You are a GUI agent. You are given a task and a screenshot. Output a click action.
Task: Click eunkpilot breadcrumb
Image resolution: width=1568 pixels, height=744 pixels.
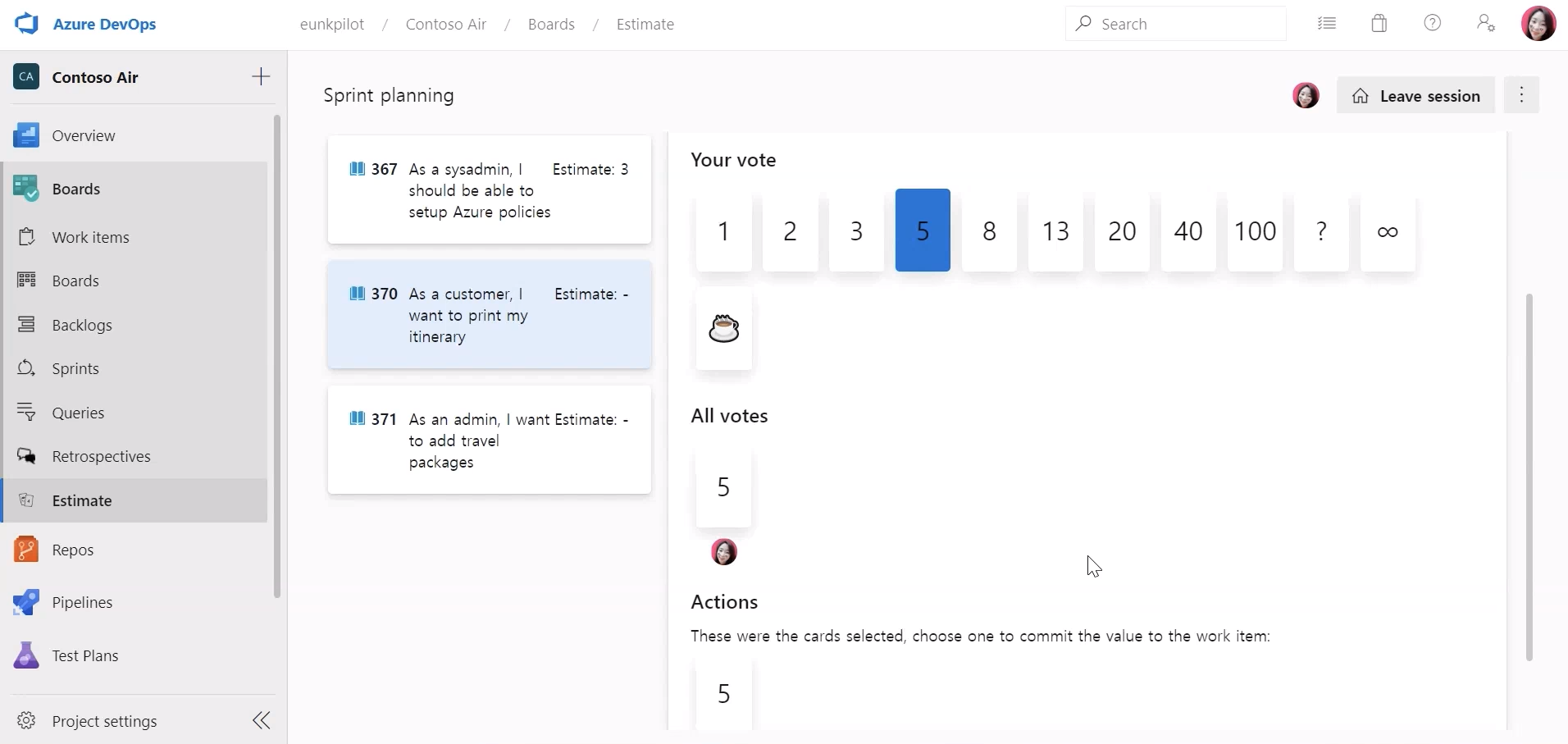pos(332,25)
